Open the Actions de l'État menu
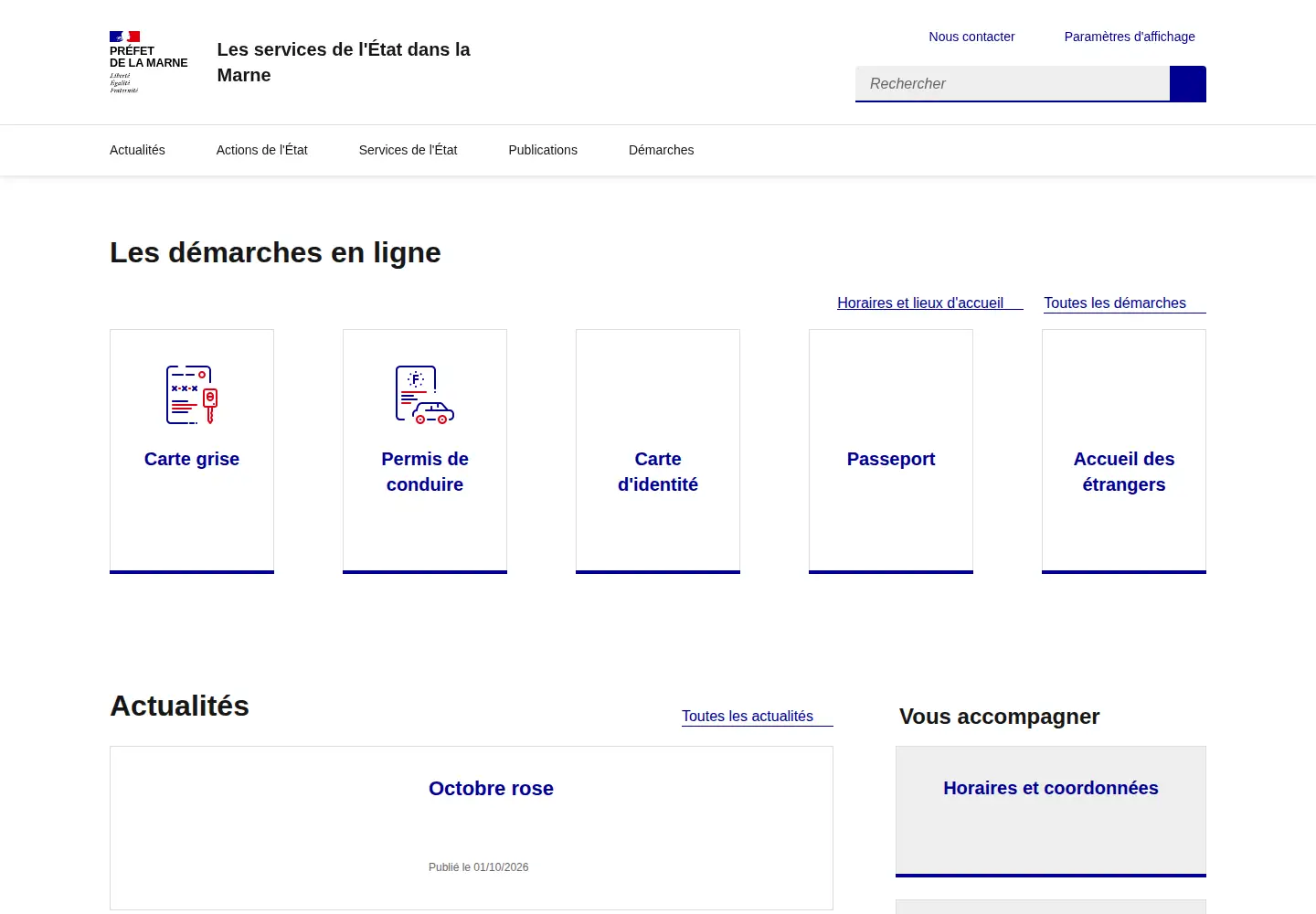The width and height of the screenshot is (1316, 914). pos(262,150)
